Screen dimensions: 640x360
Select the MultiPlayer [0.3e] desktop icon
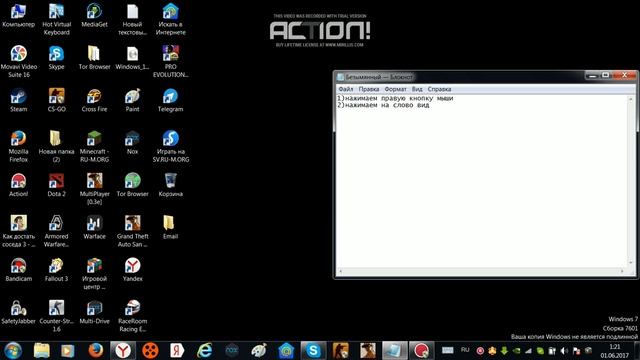tap(94, 189)
